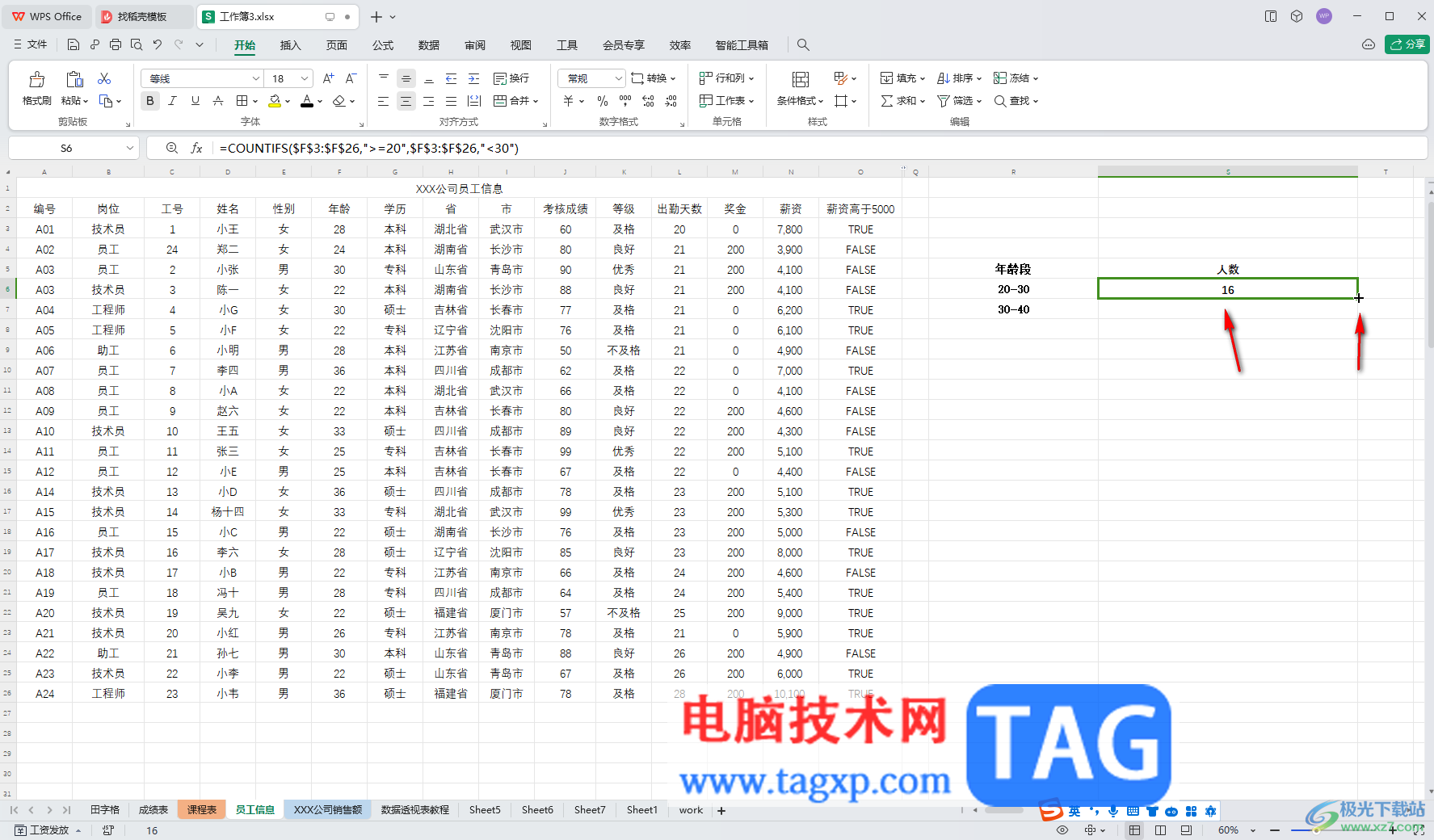Screen dimensions: 1434x840
Task: Switch to the Formulas (公式) ribbon tab
Action: pos(383,45)
